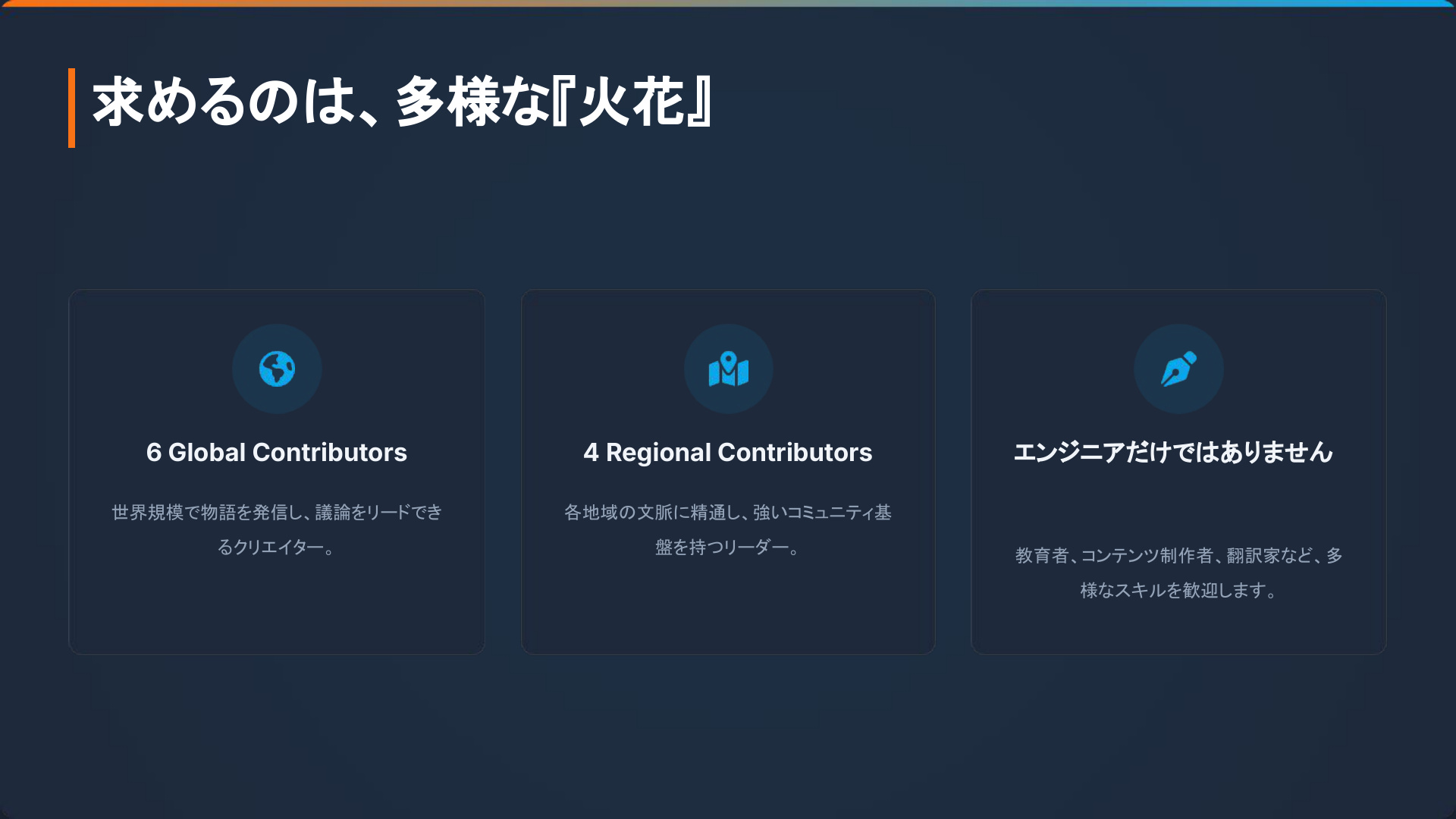This screenshot has width=1456, height=819.
Task: Click the 教育者、コンテンツ制作者 description text
Action: (x=1178, y=556)
